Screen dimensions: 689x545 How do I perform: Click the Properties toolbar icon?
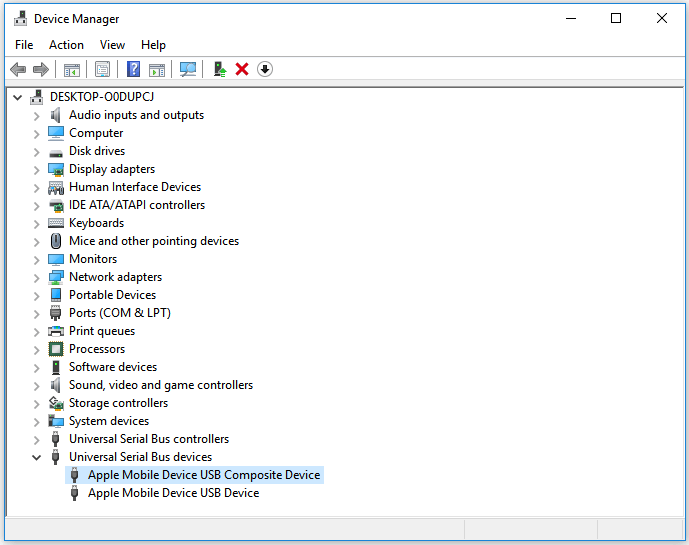[x=102, y=69]
